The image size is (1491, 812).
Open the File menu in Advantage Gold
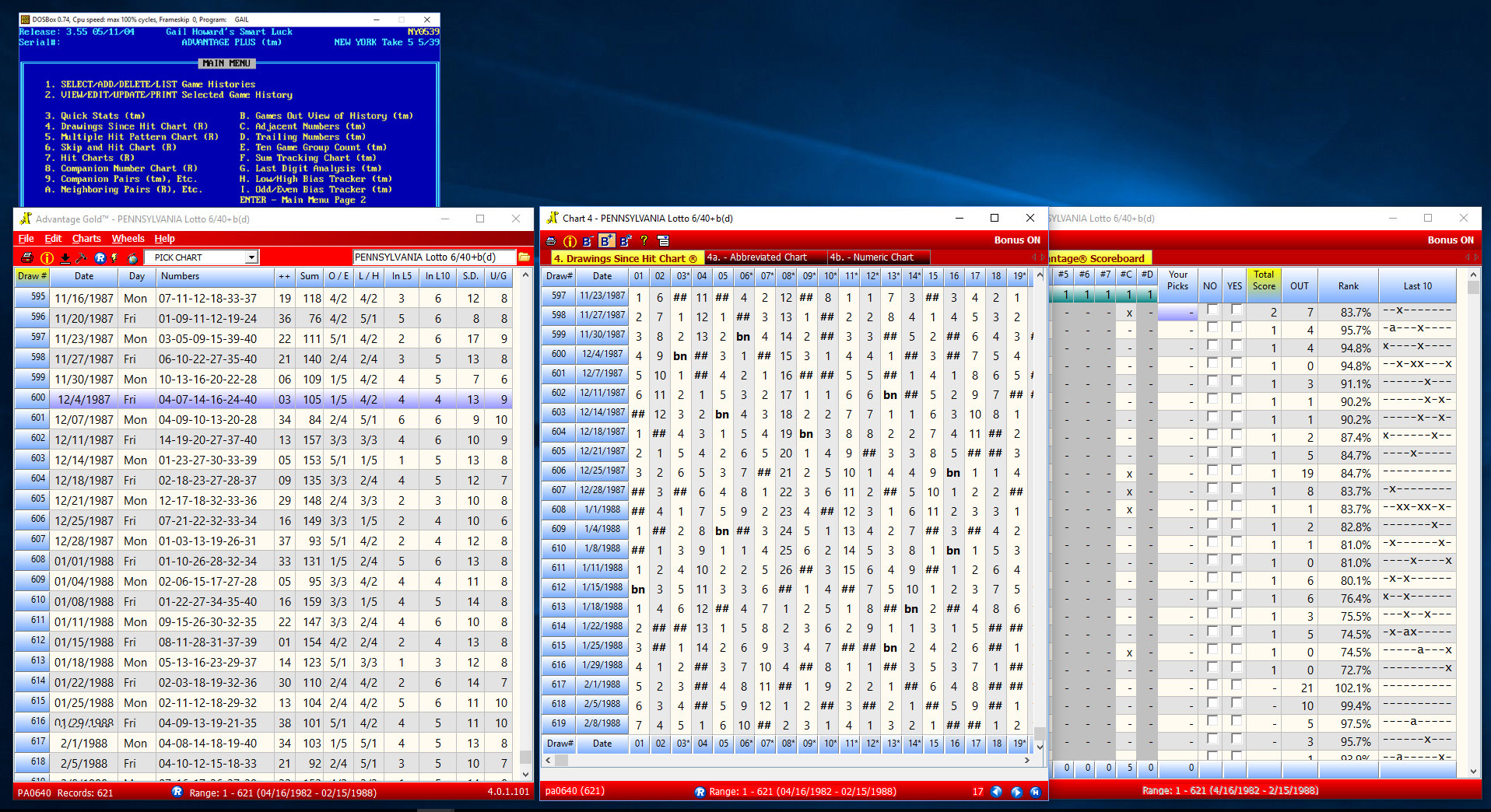(26, 239)
